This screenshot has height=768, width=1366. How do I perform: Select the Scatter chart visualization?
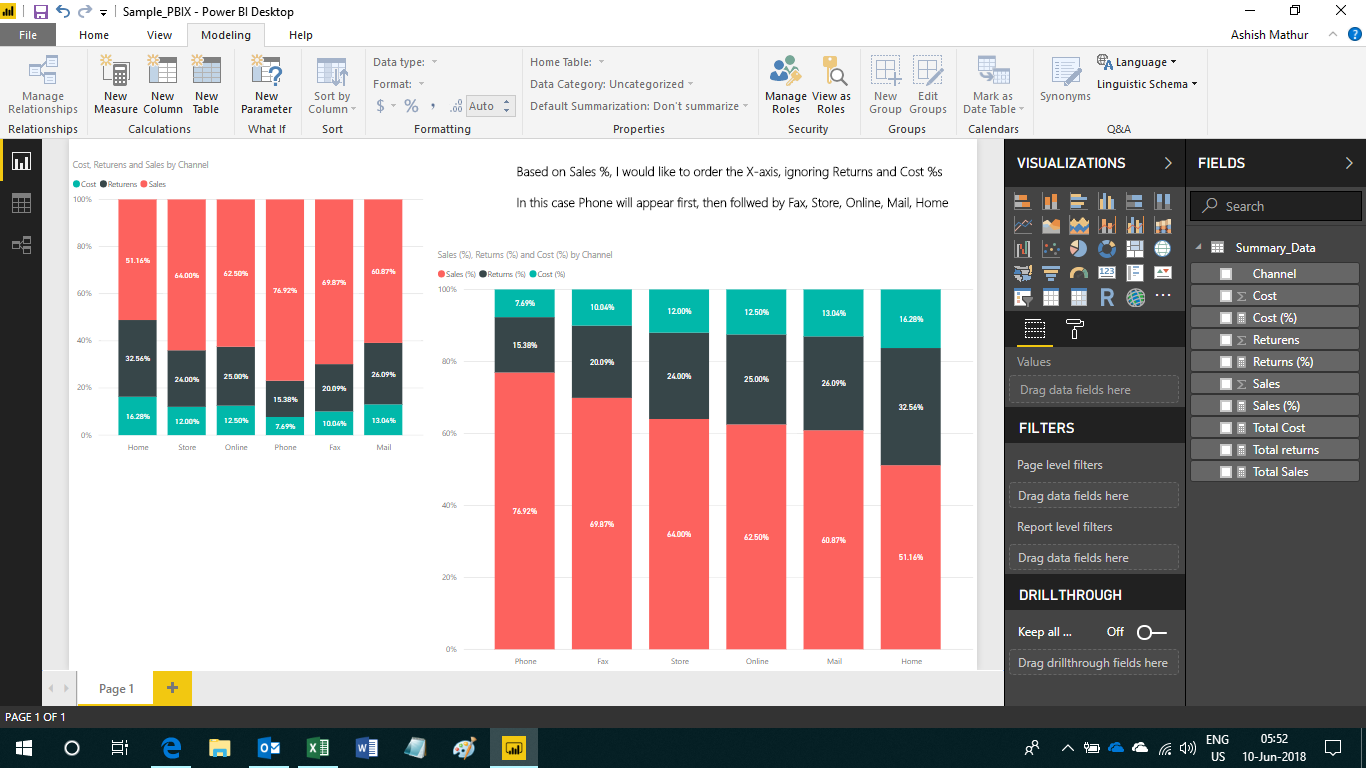pos(1051,249)
